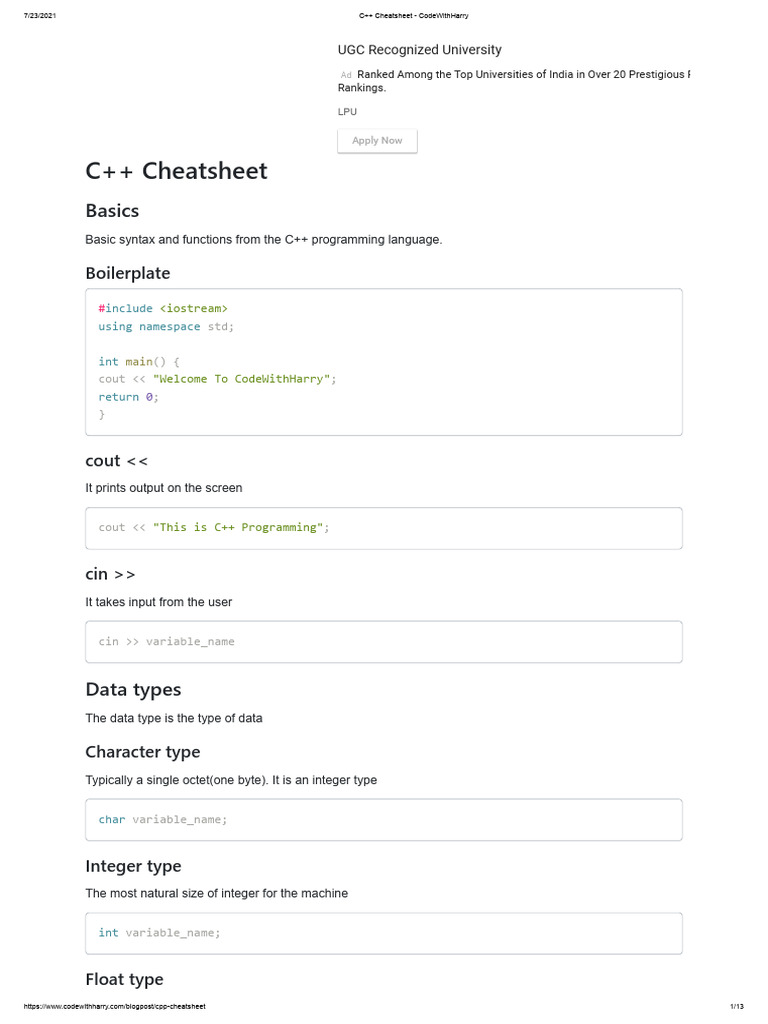Click the Float type subheading
The width and height of the screenshot is (768, 1024).
pyautogui.click(x=124, y=980)
